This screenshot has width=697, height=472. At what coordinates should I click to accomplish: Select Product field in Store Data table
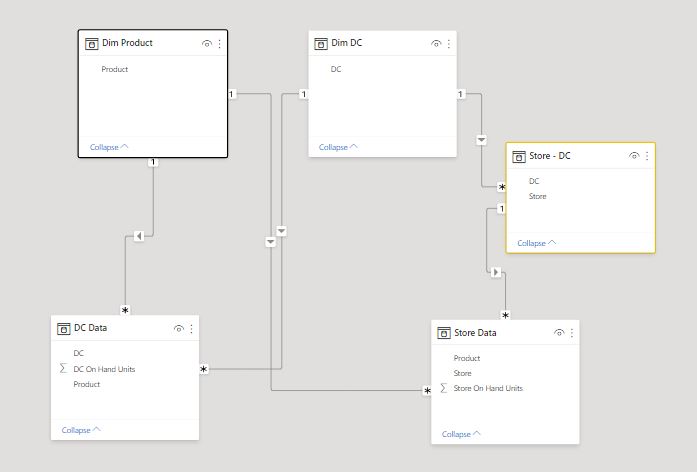467,358
